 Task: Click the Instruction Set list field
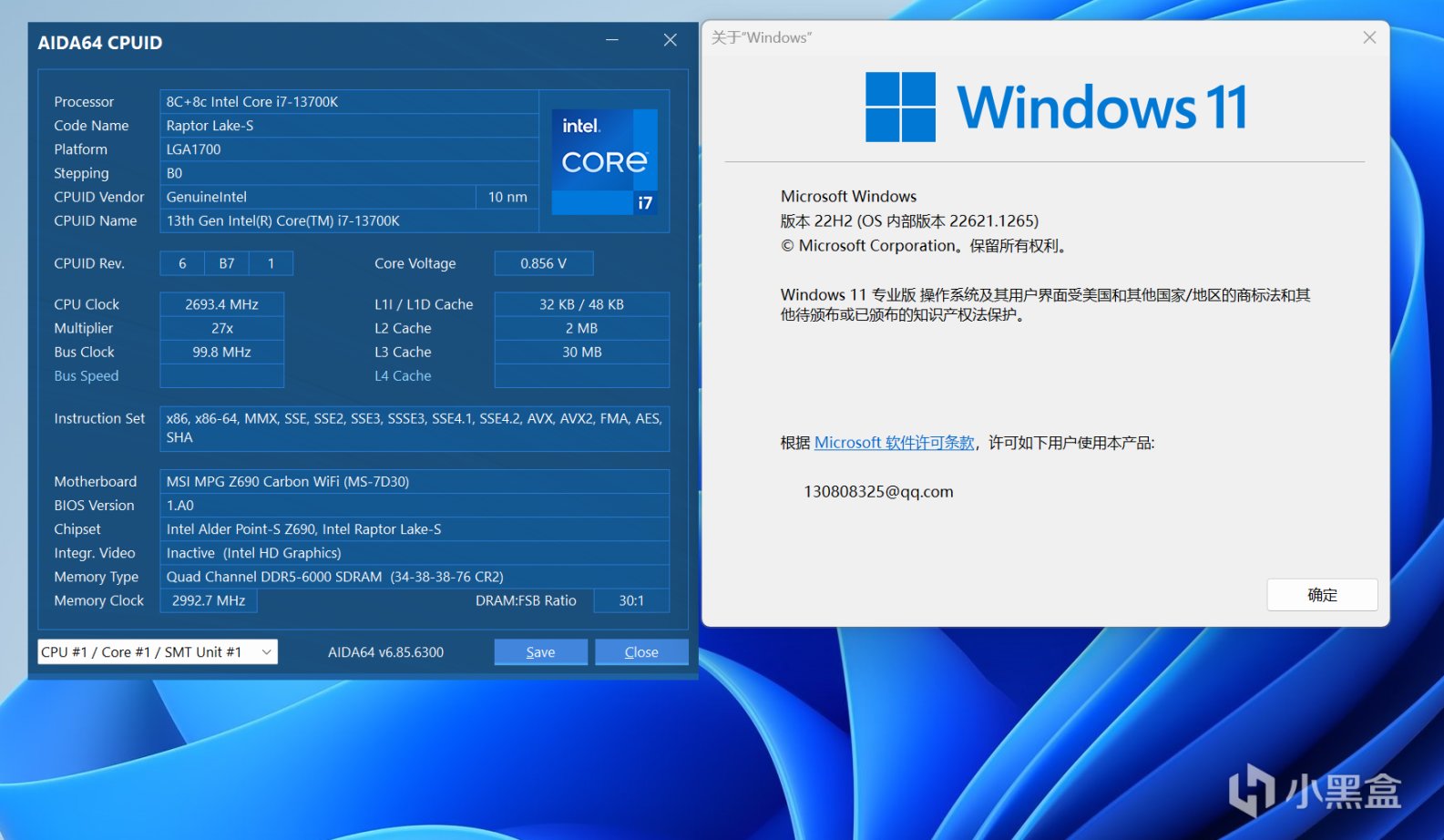415,428
